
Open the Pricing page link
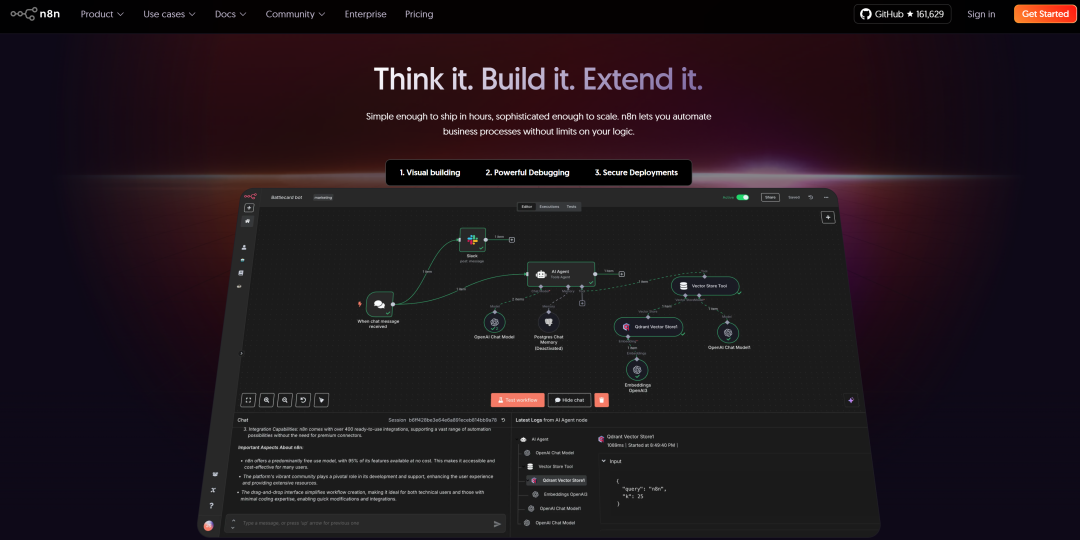click(x=419, y=14)
